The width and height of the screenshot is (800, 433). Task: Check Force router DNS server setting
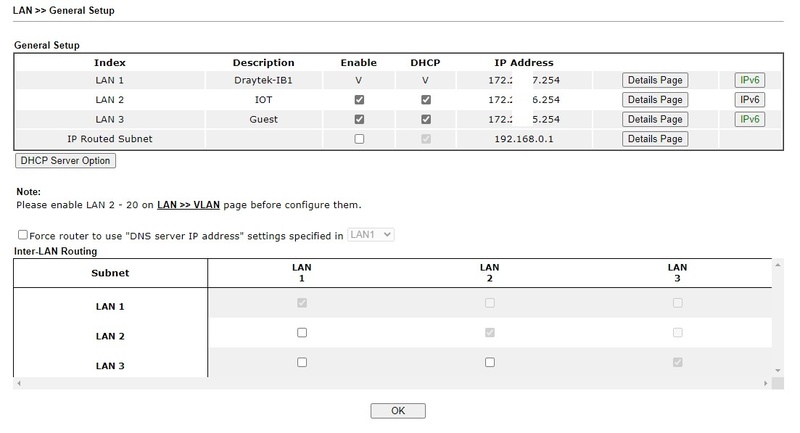tap(23, 235)
